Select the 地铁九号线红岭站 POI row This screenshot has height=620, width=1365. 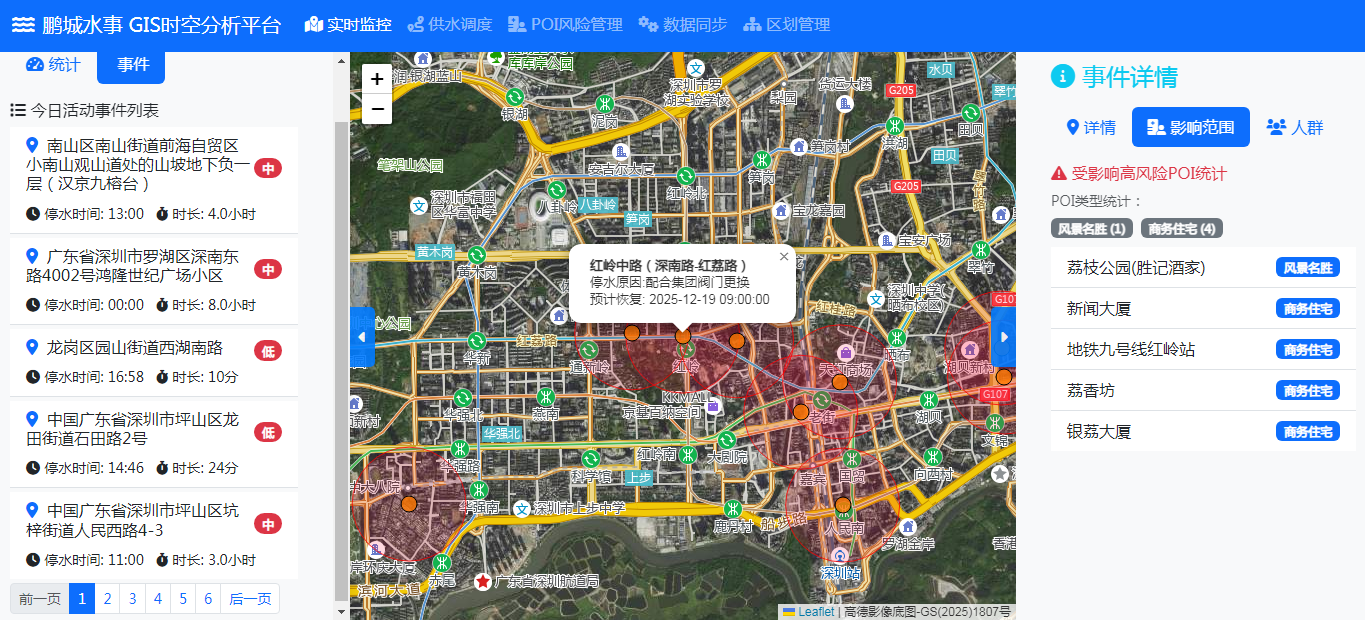pos(1203,350)
